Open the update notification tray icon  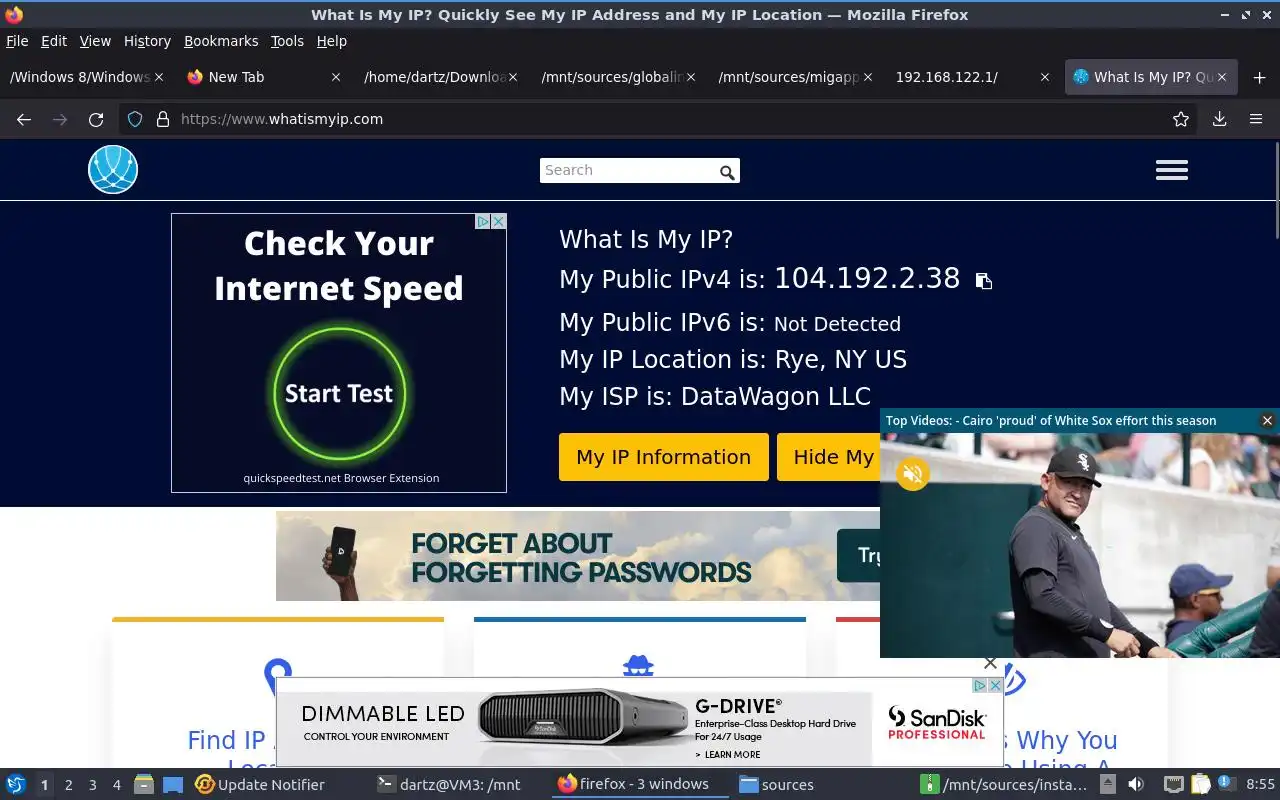(1226, 785)
